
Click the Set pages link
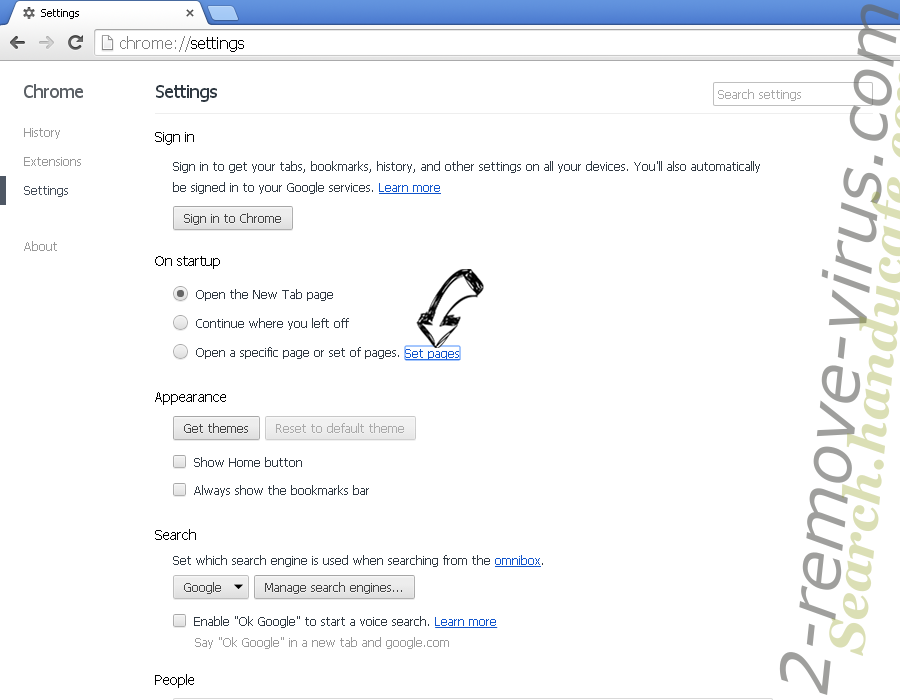[x=432, y=353]
